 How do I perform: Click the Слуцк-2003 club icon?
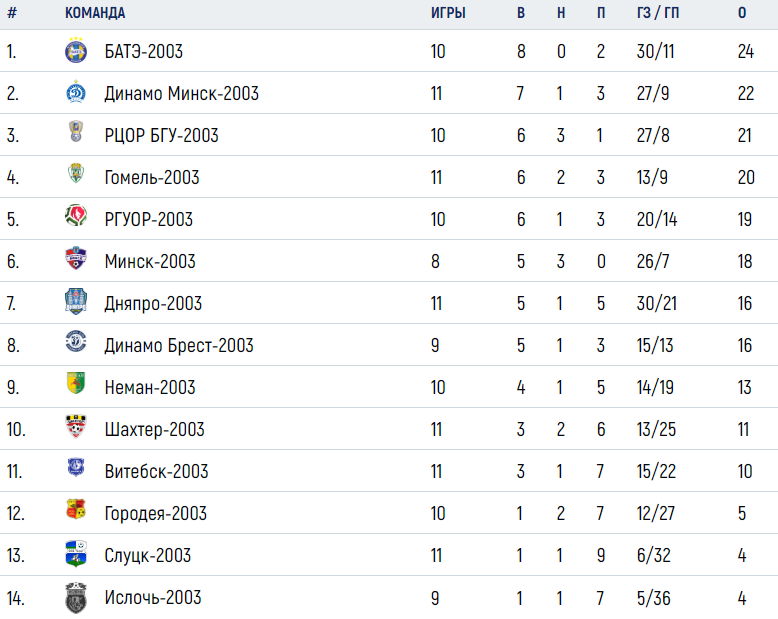76,554
